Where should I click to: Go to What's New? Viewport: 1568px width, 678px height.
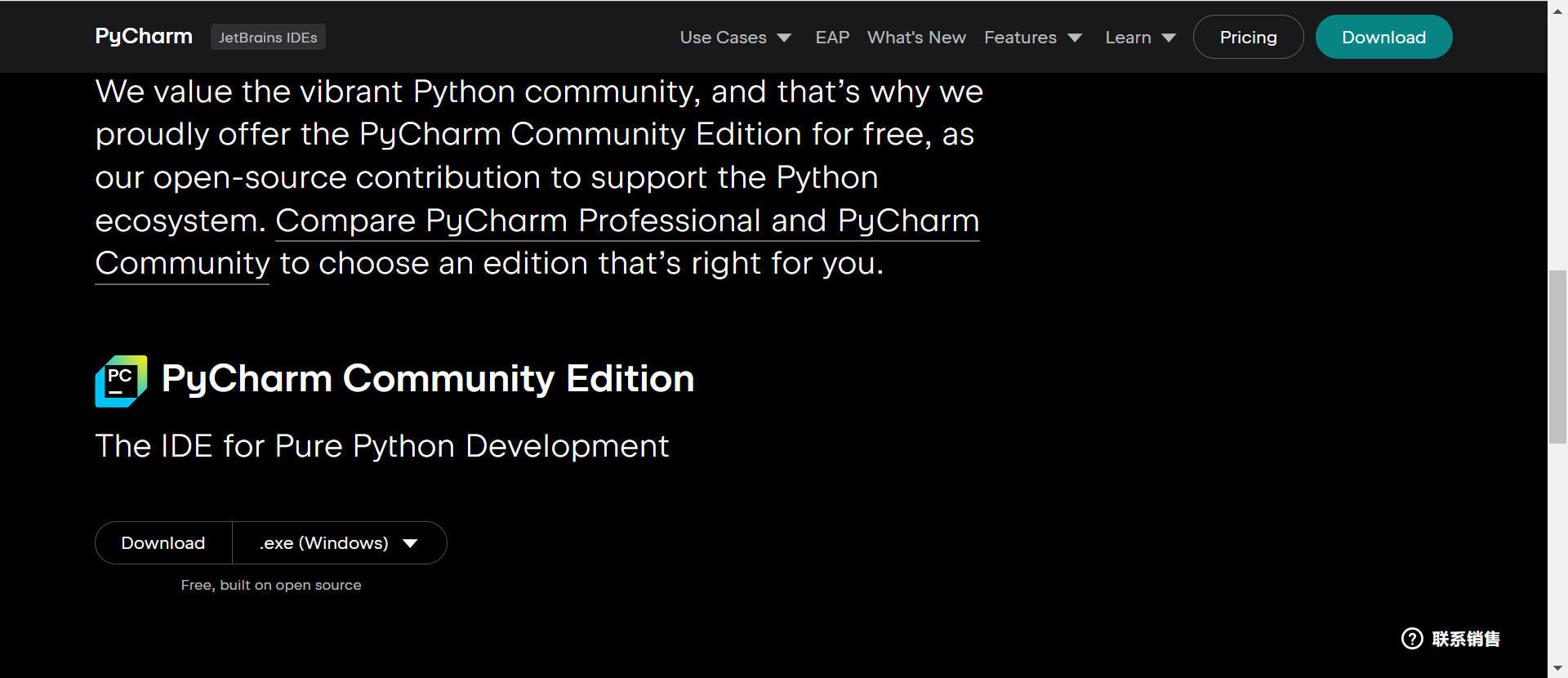tap(916, 38)
